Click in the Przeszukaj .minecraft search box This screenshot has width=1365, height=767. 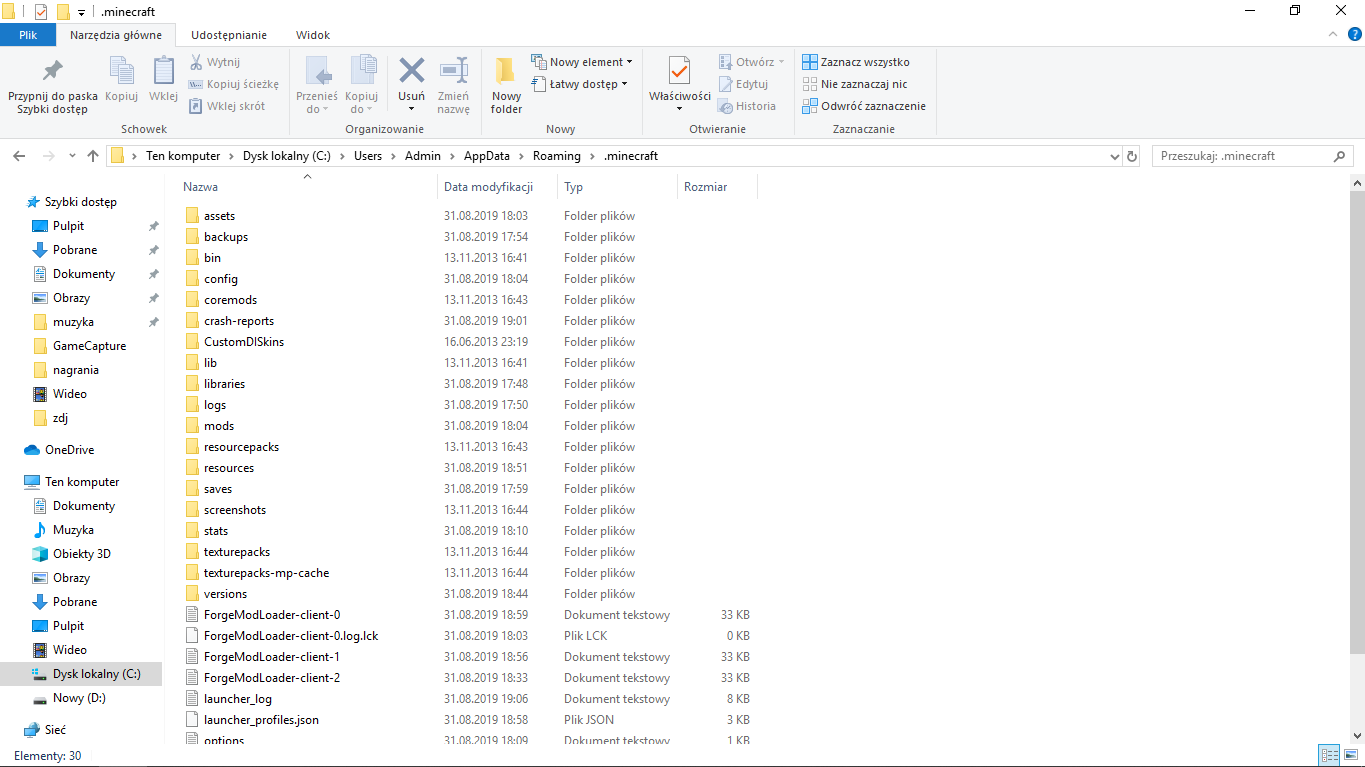click(x=1242, y=156)
